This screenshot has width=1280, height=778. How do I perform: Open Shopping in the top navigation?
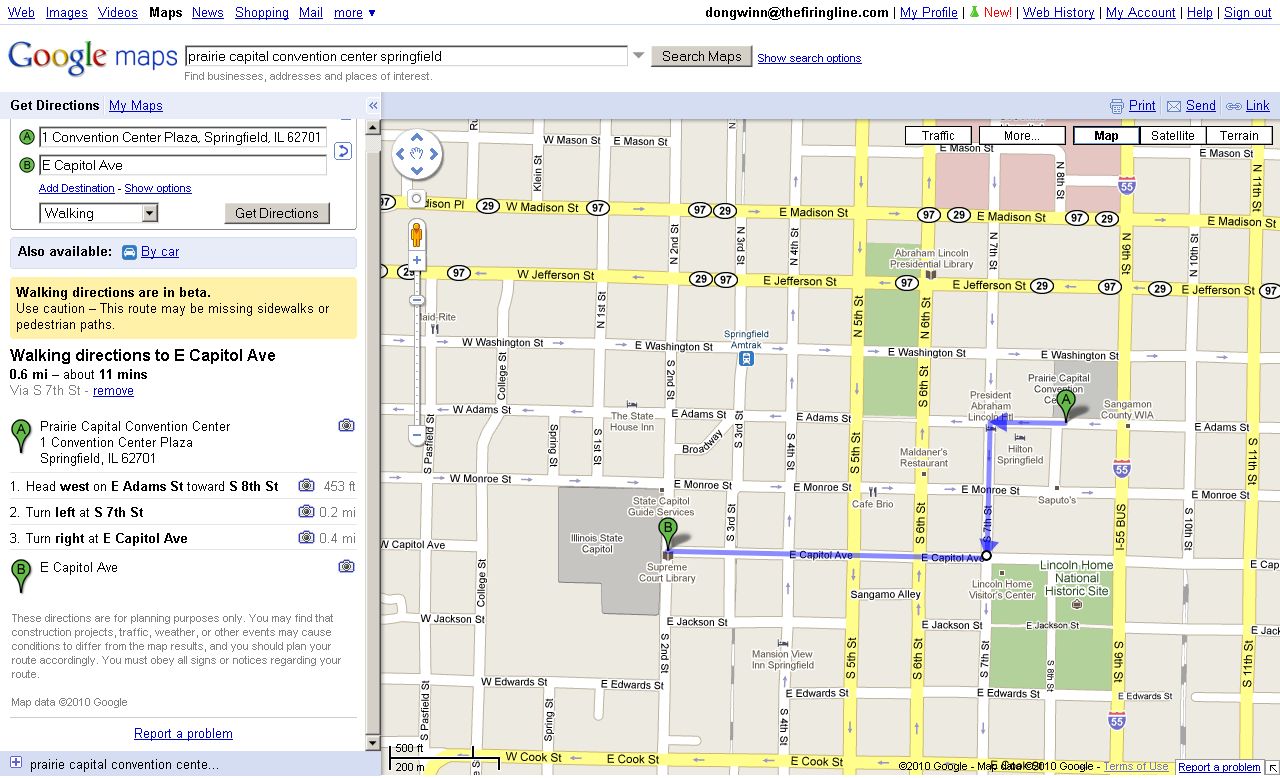(262, 13)
